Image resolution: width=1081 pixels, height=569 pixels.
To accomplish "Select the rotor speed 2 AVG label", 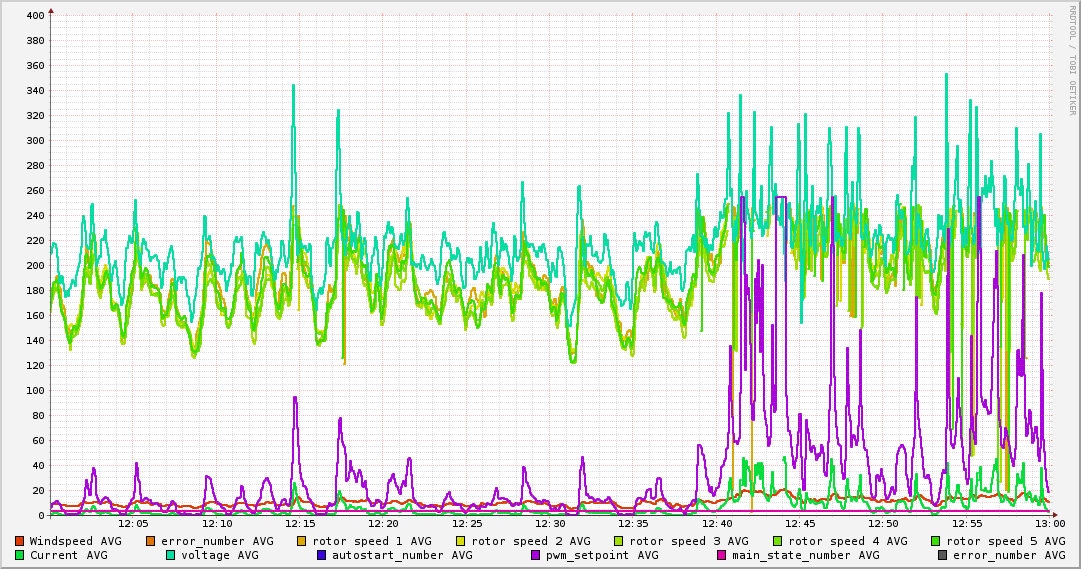I will [531, 541].
